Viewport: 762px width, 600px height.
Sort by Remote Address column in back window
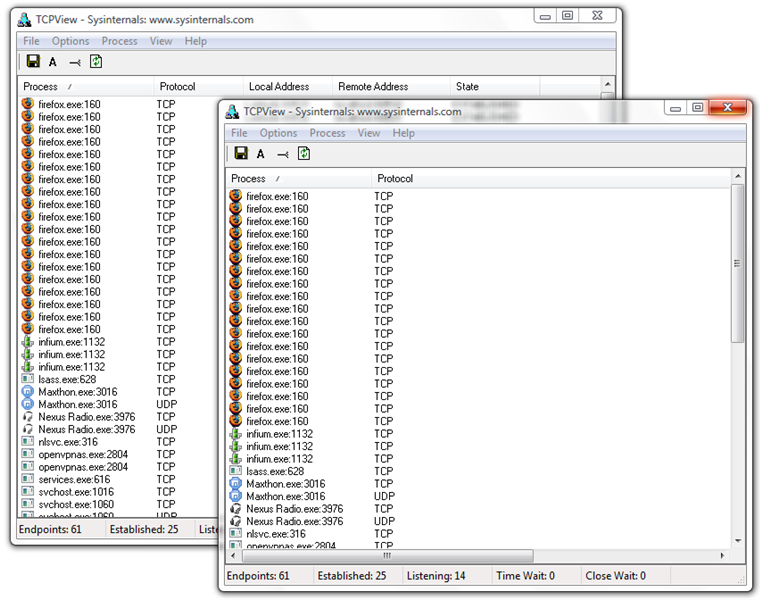click(x=391, y=86)
